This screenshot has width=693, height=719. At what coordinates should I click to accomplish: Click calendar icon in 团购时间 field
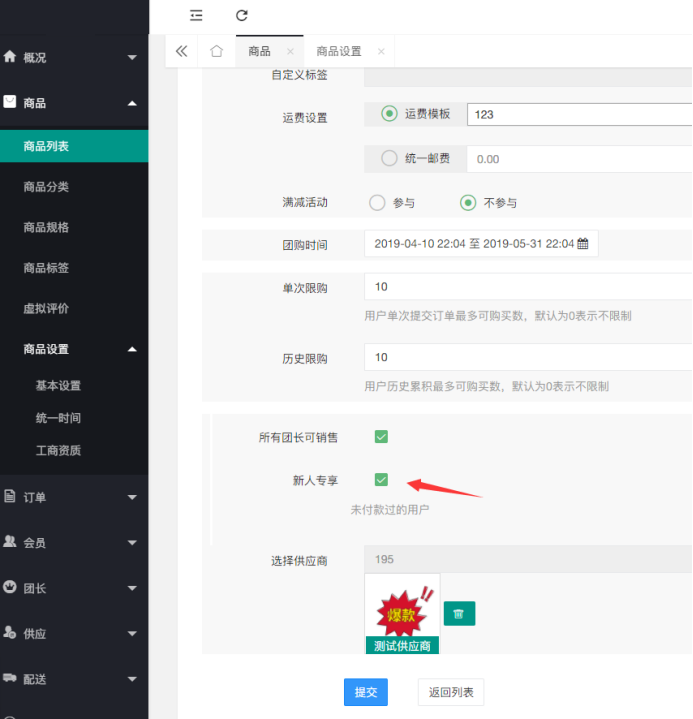pyautogui.click(x=583, y=243)
